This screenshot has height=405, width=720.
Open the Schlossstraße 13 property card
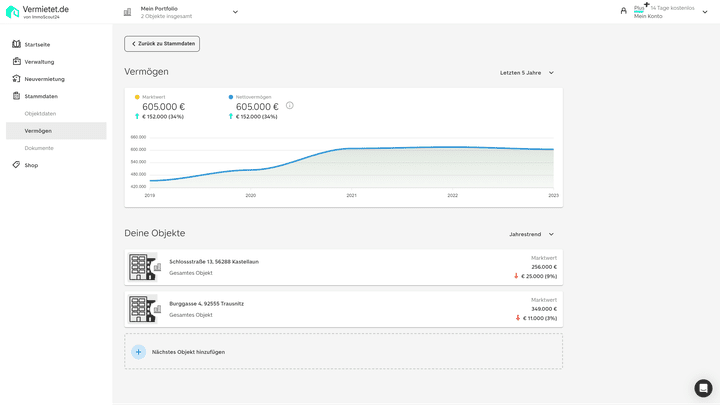click(343, 267)
